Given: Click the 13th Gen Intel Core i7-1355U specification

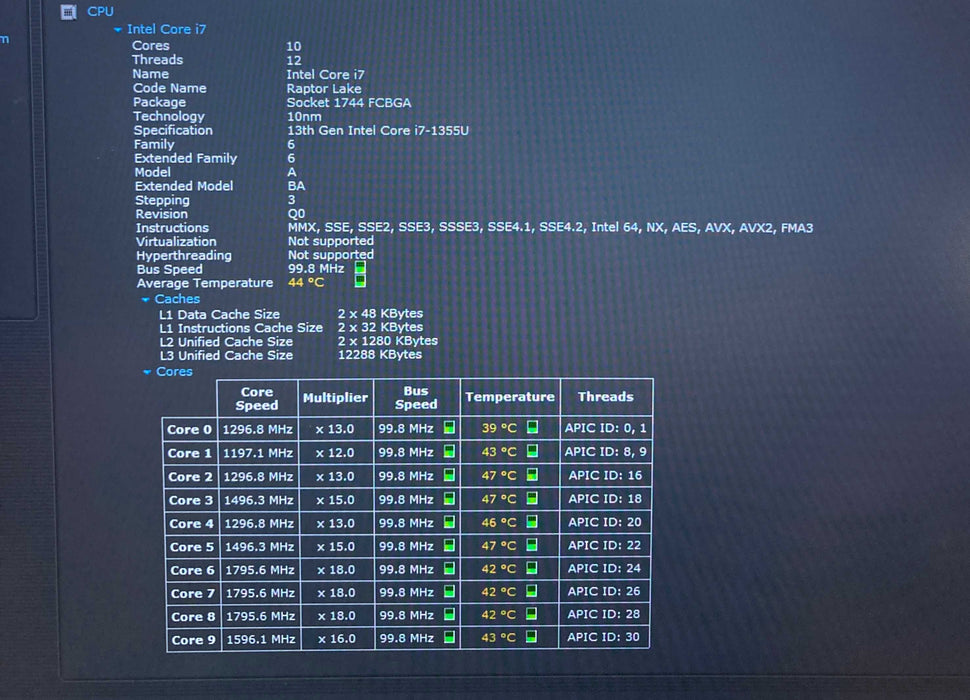Looking at the screenshot, I should [378, 130].
